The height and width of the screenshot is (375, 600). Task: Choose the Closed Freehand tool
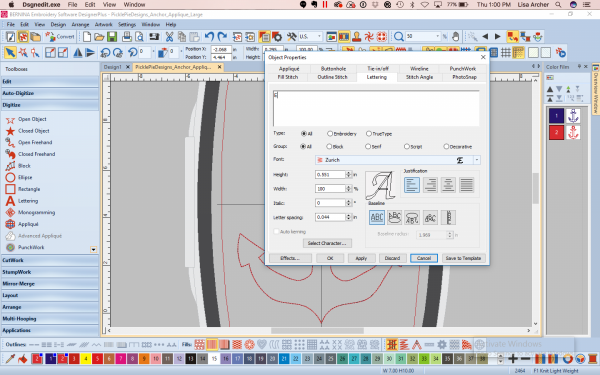pyautogui.click(x=30, y=154)
